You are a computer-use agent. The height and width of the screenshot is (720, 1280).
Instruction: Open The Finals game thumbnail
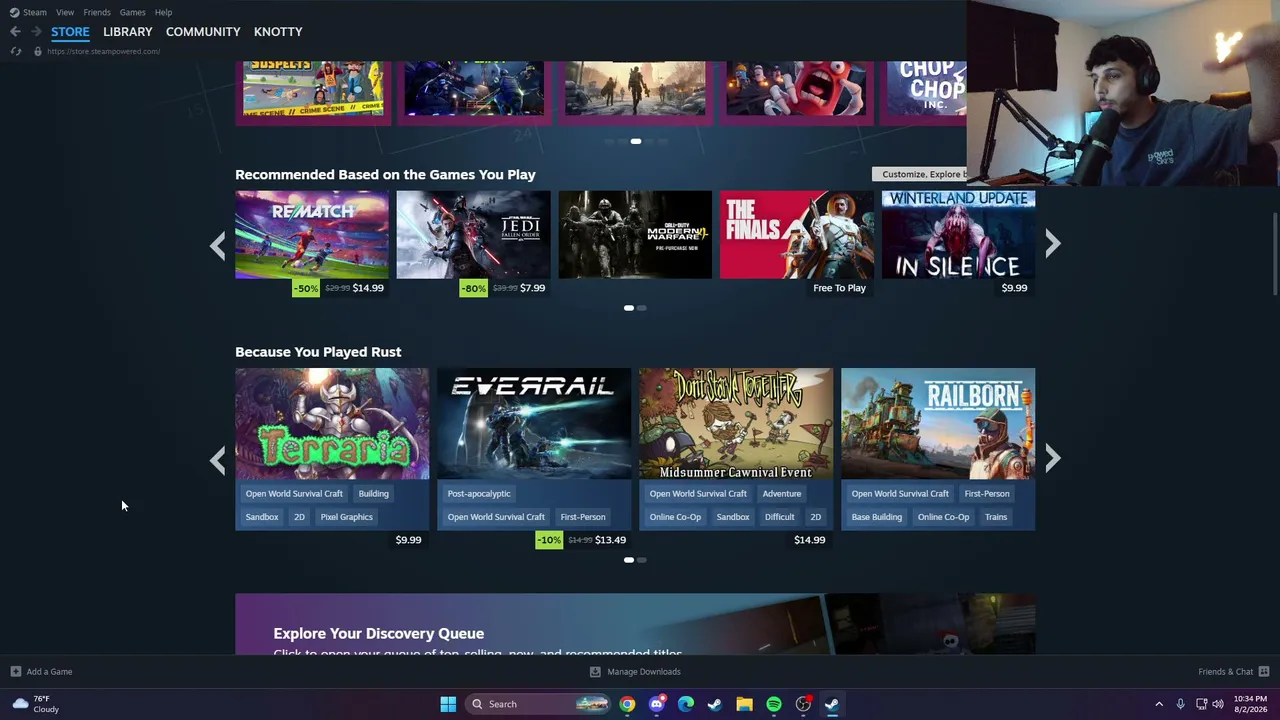[797, 234]
